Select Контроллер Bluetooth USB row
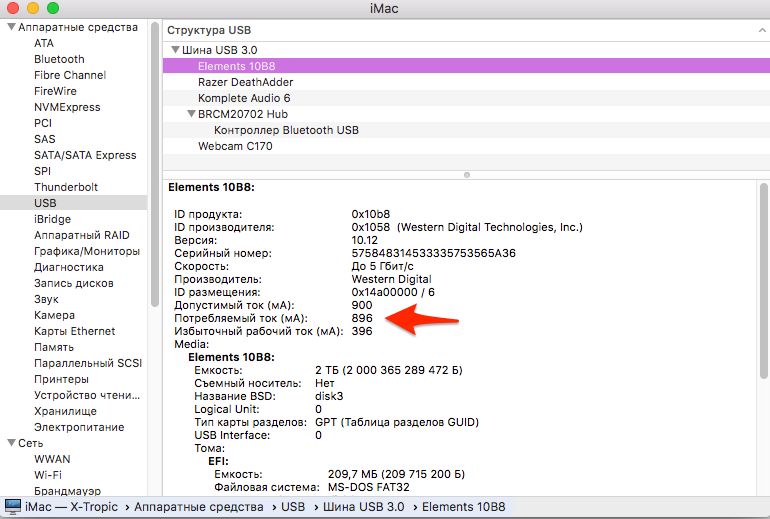This screenshot has height=519, width=770. click(467, 130)
